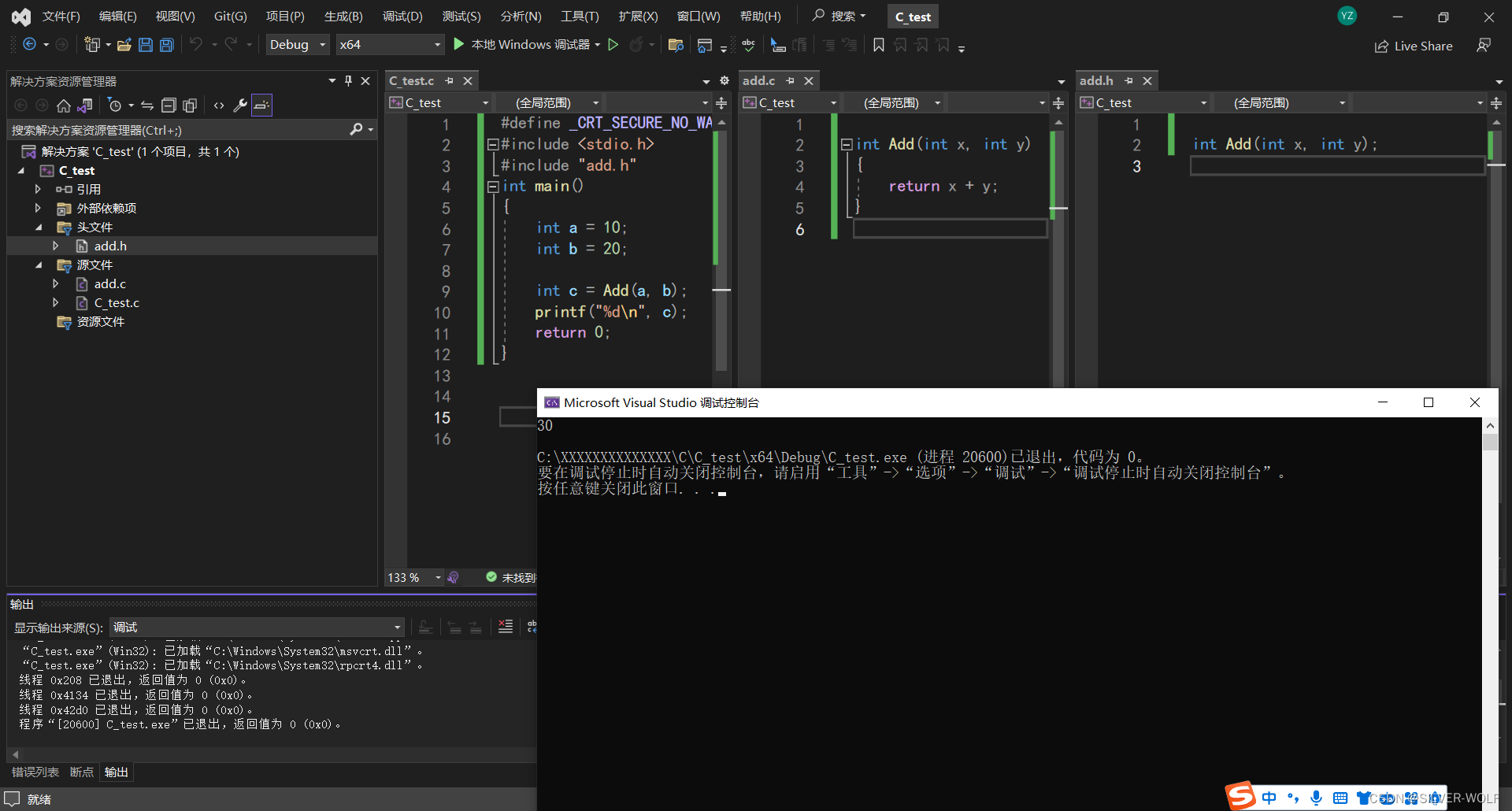Open the output source 调试 dropdown

pos(257,627)
